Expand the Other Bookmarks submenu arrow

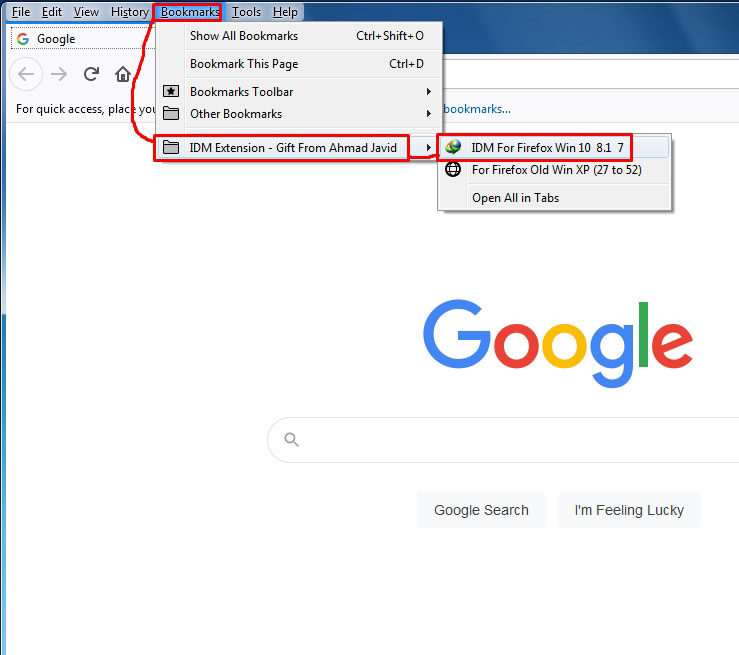428,114
